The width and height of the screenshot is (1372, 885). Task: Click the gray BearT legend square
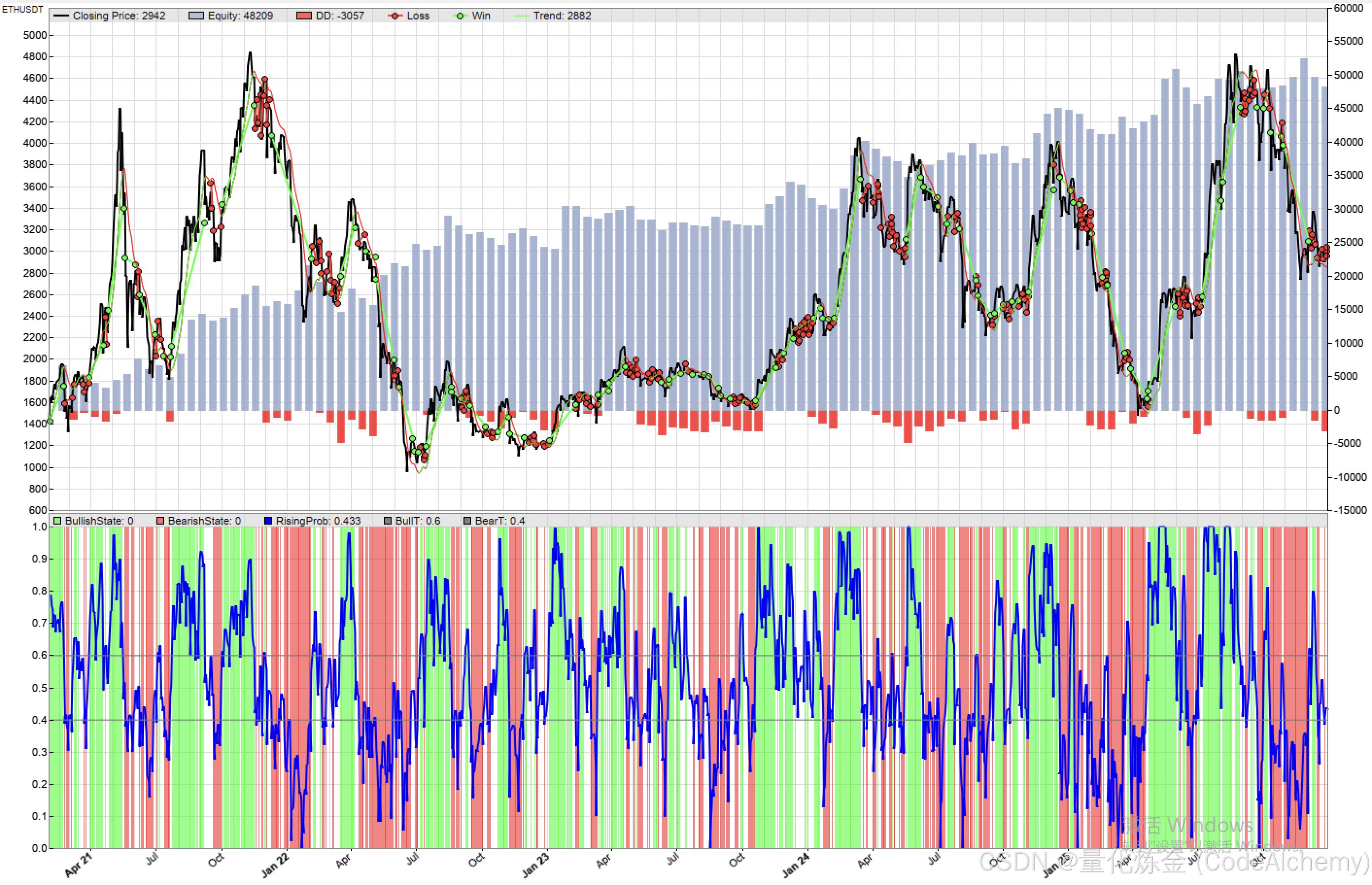point(467,521)
